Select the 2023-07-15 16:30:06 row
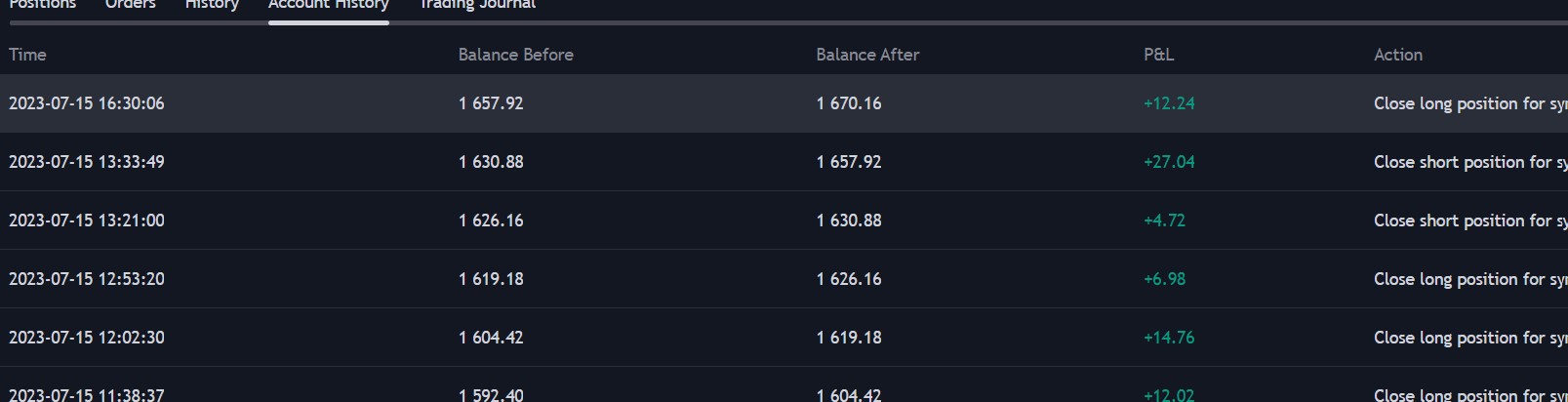 (x=86, y=103)
